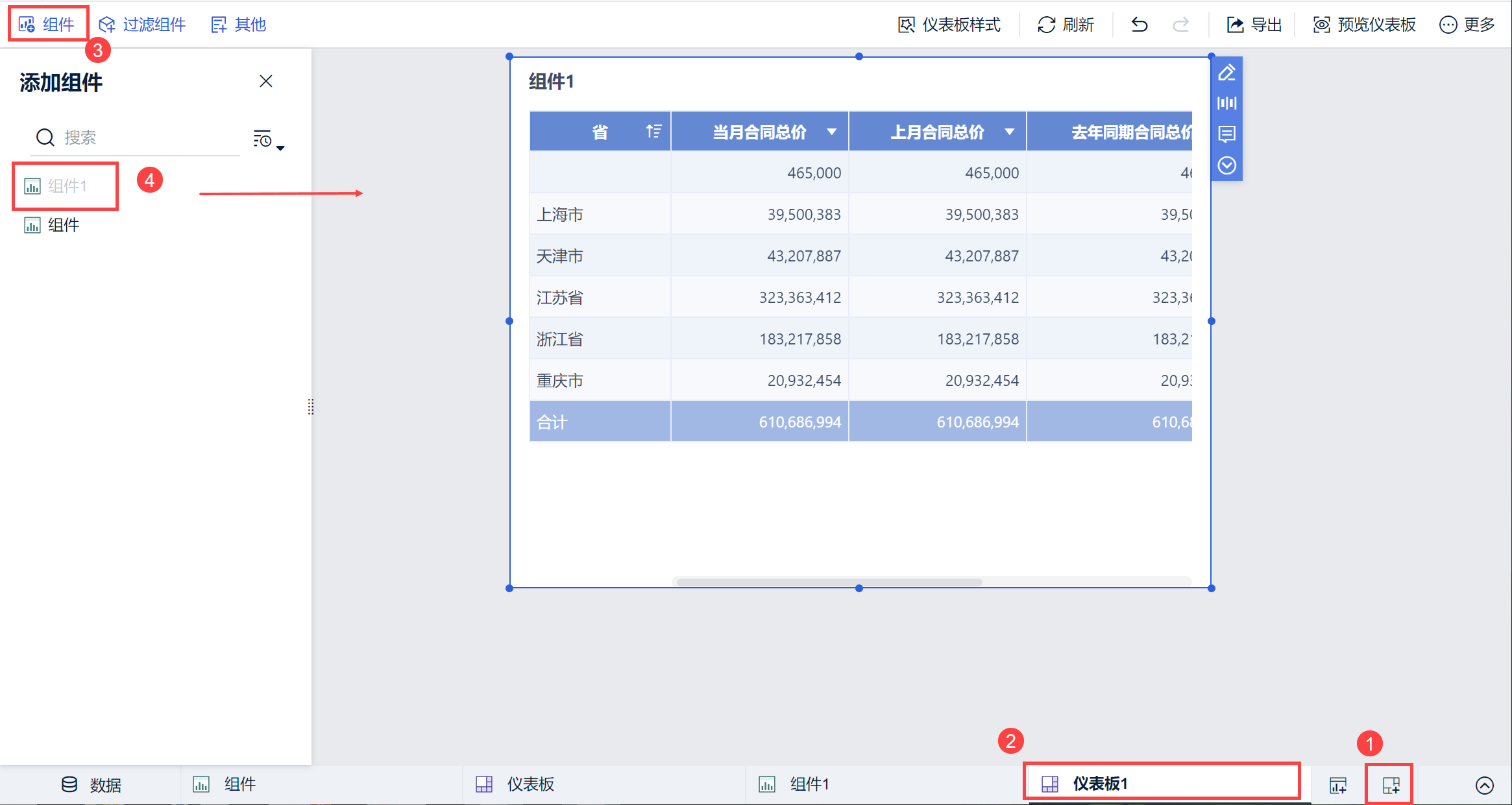The image size is (1512, 805).
Task: Click the column layout icon beside component
Action: coord(1226,103)
